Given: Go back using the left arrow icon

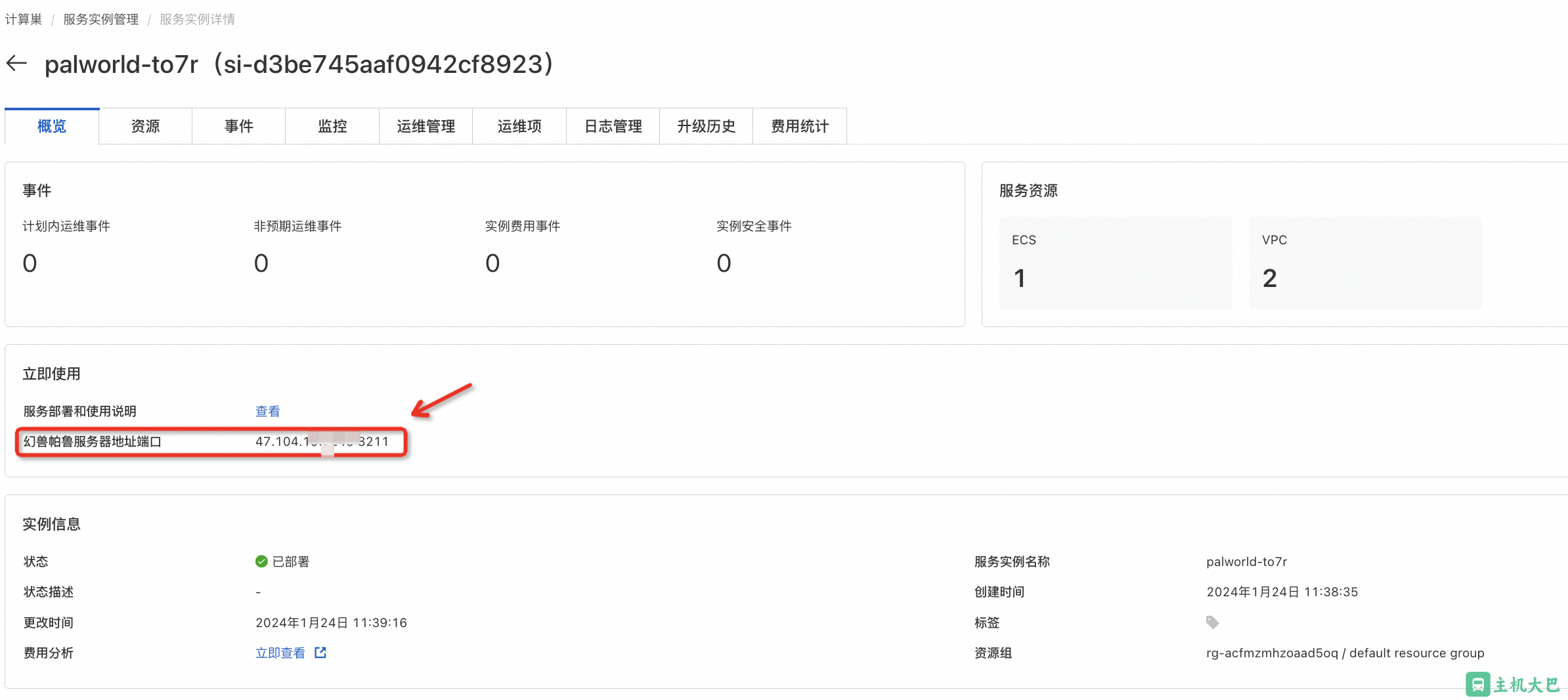Looking at the screenshot, I should click(x=16, y=64).
